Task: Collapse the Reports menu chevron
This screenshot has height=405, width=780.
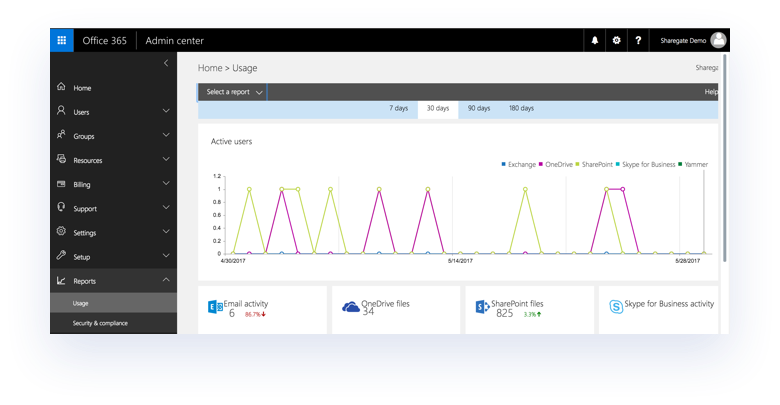Action: click(166, 280)
